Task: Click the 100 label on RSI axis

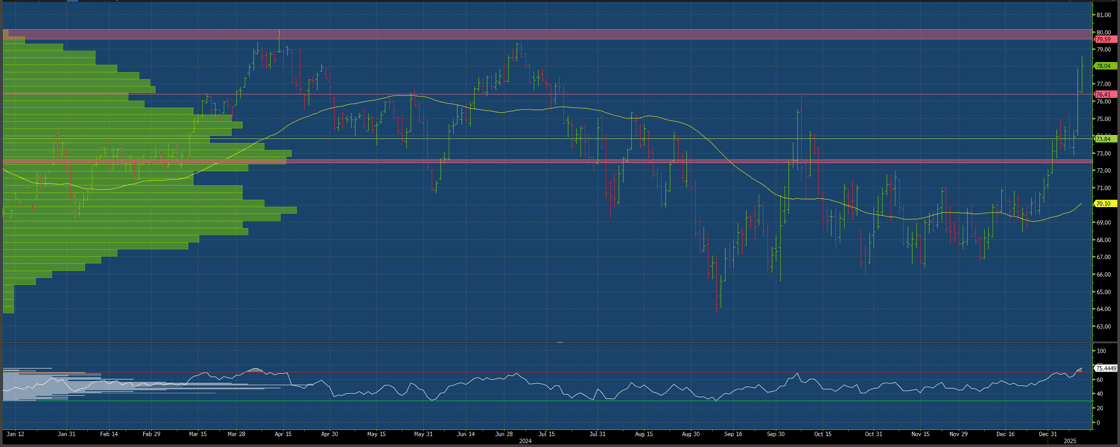Action: pos(1101,351)
